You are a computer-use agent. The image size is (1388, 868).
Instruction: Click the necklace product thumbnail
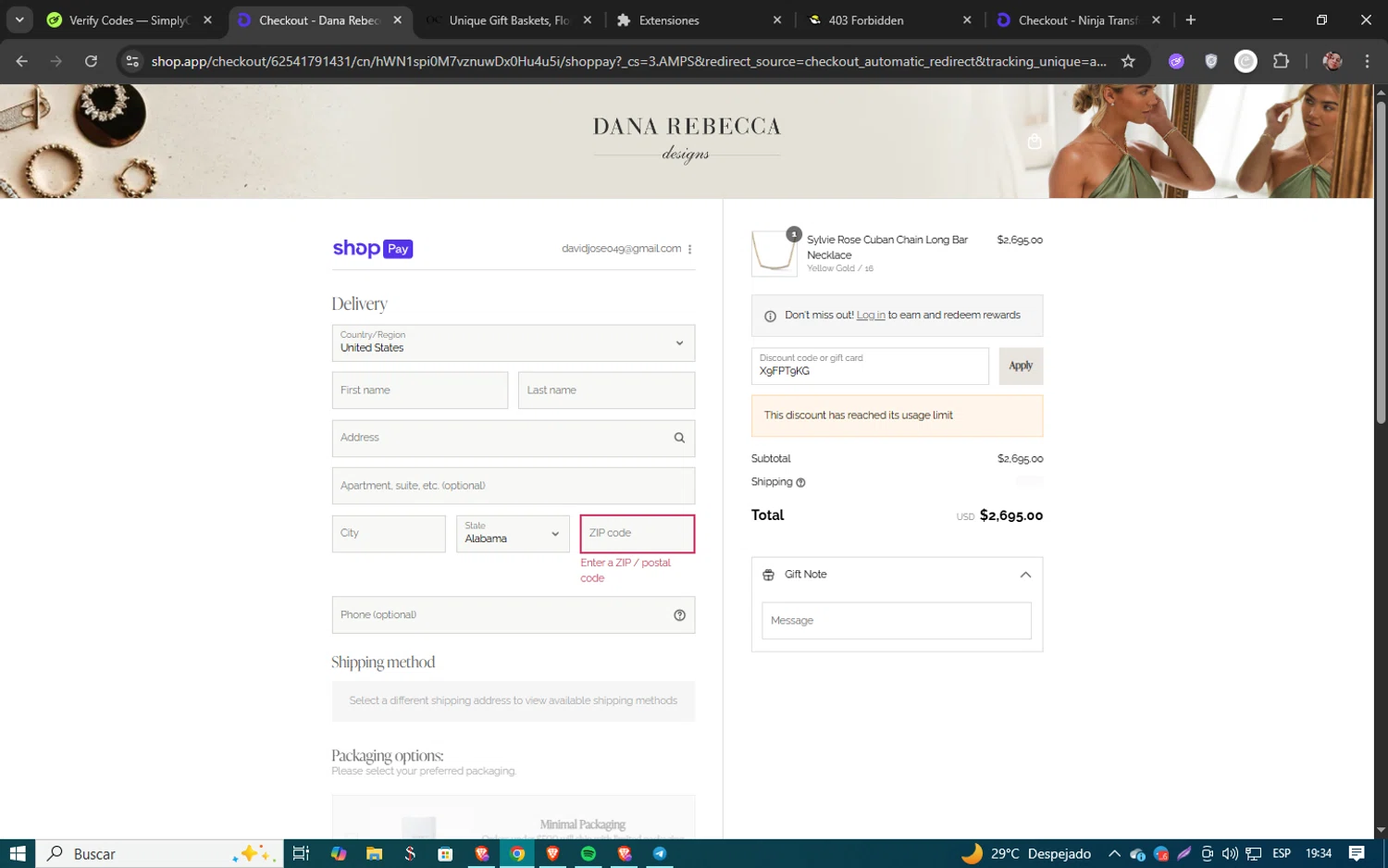[x=775, y=254]
